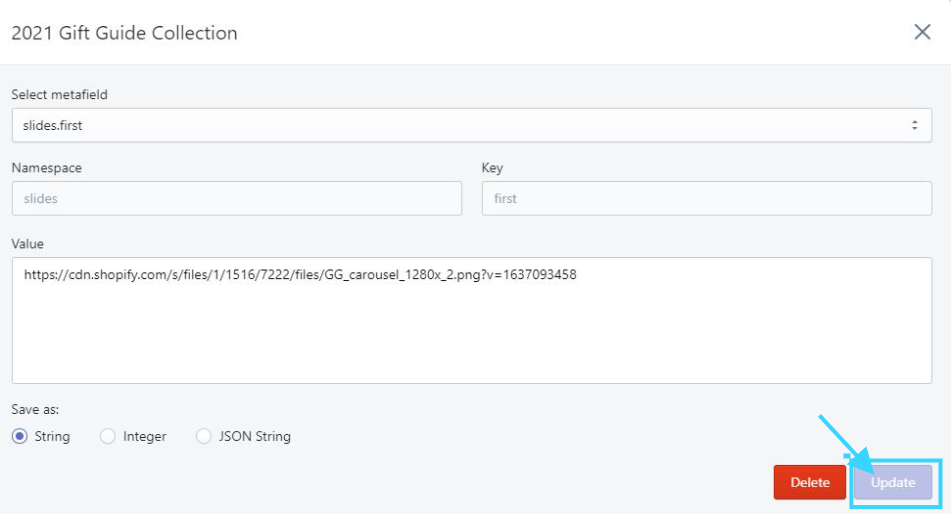Screen dimensions: 951x514
Task: Select the String radio button circle
Action: [x=20, y=436]
